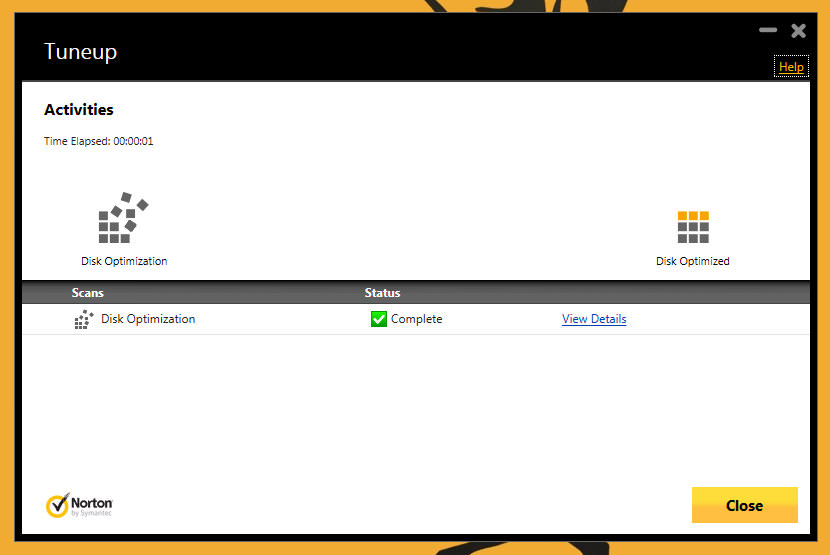Close the Tuneup window with X

tap(798, 31)
